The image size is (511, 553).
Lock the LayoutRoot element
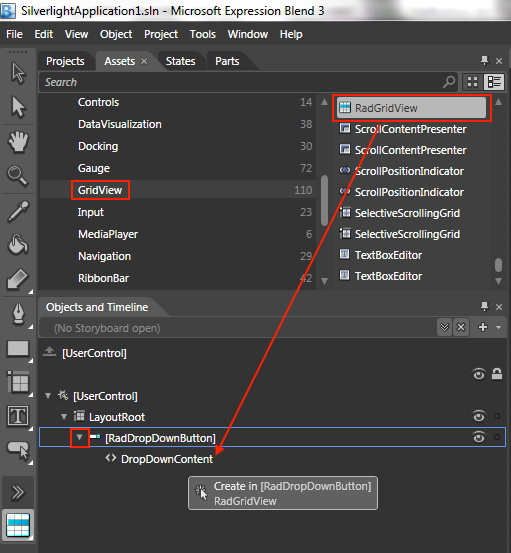pyautogui.click(x=497, y=417)
